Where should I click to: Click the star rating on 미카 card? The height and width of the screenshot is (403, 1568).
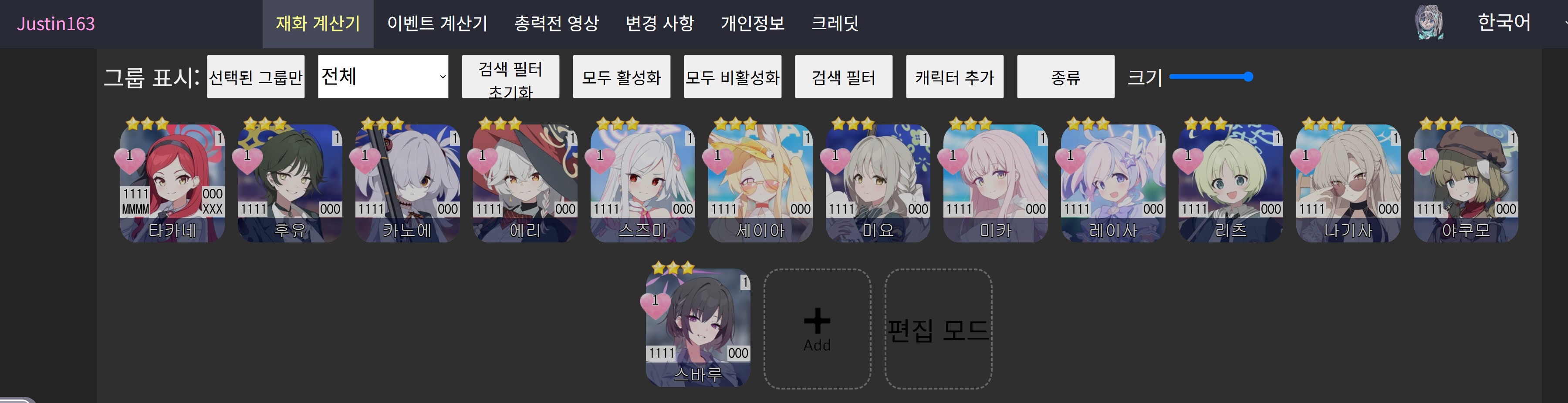click(970, 124)
